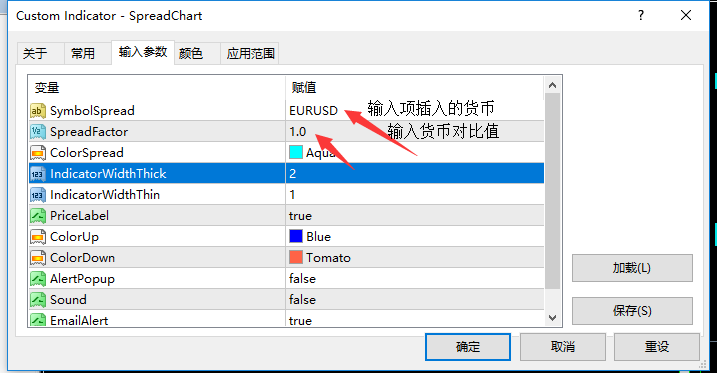Click the ColorSpread color type icon
The image size is (717, 373).
click(37, 153)
